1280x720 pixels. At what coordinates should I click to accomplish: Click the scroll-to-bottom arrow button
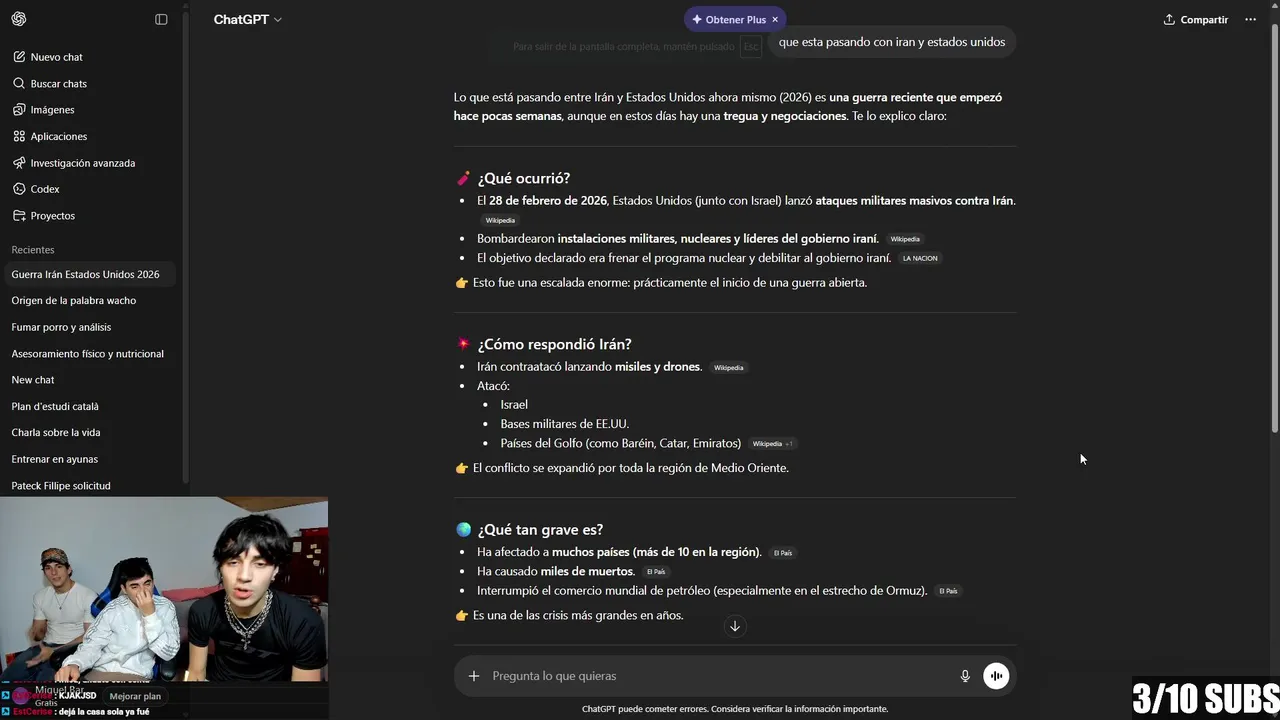735,626
